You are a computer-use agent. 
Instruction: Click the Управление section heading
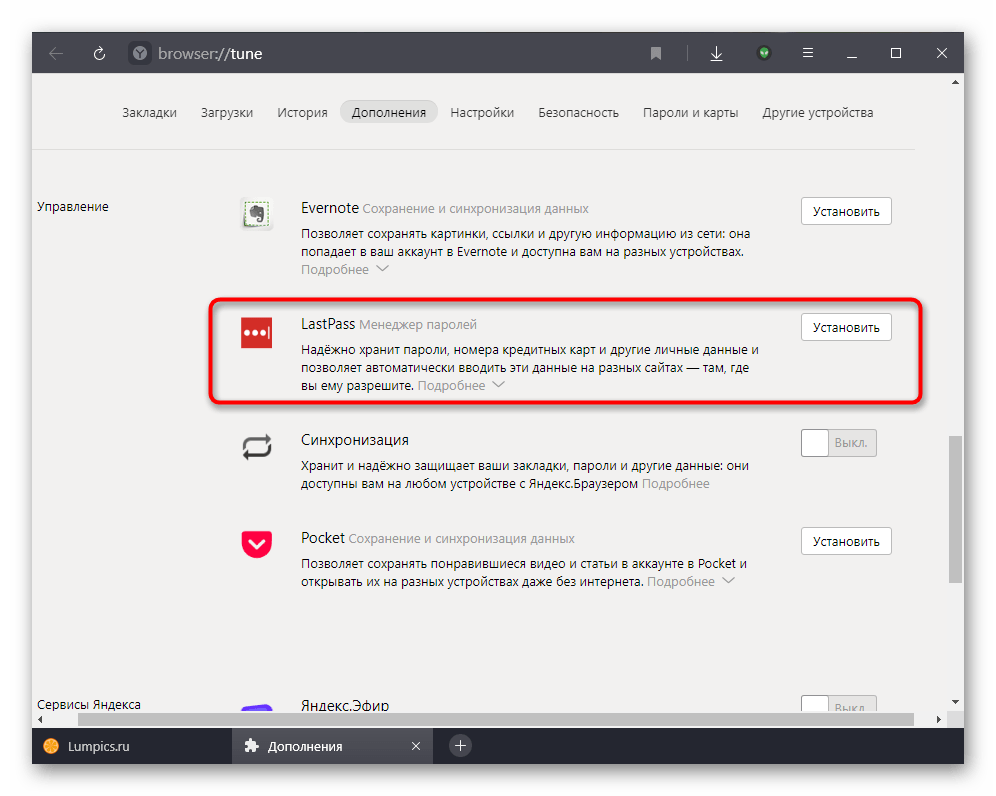point(72,206)
